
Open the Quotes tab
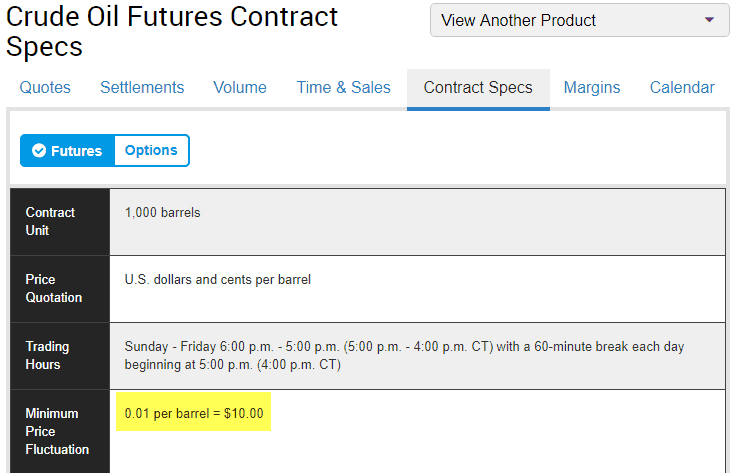[x=45, y=87]
